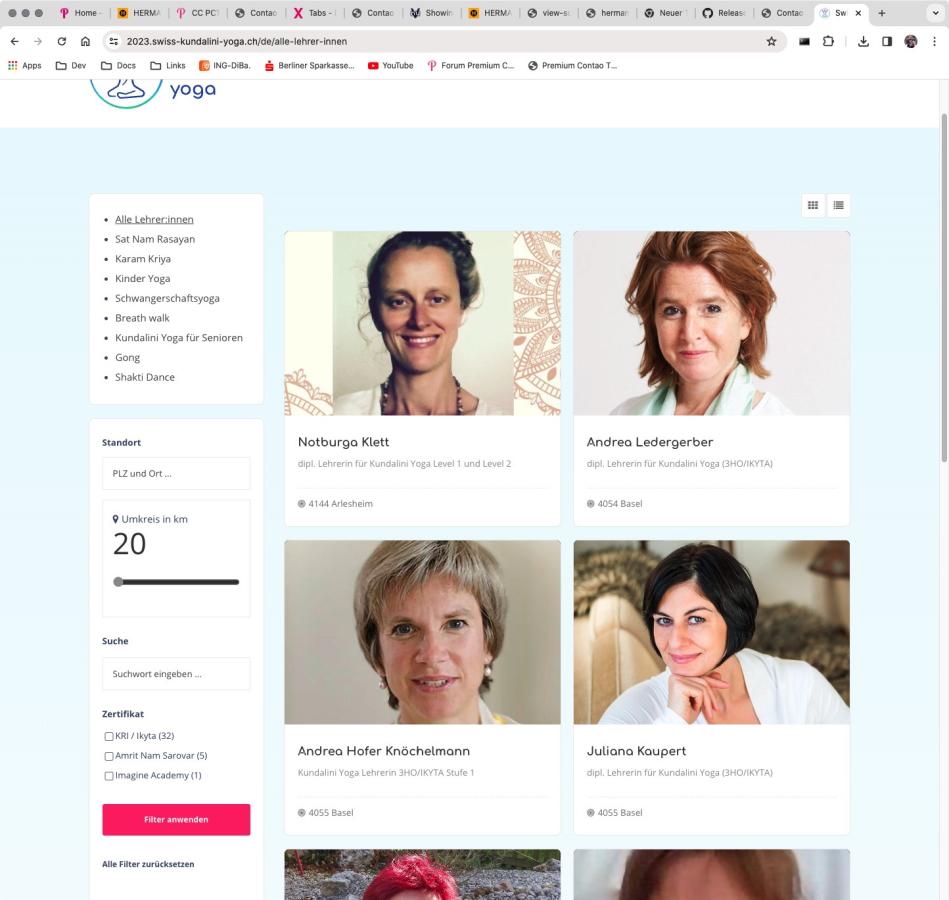Reload the current page

62,41
